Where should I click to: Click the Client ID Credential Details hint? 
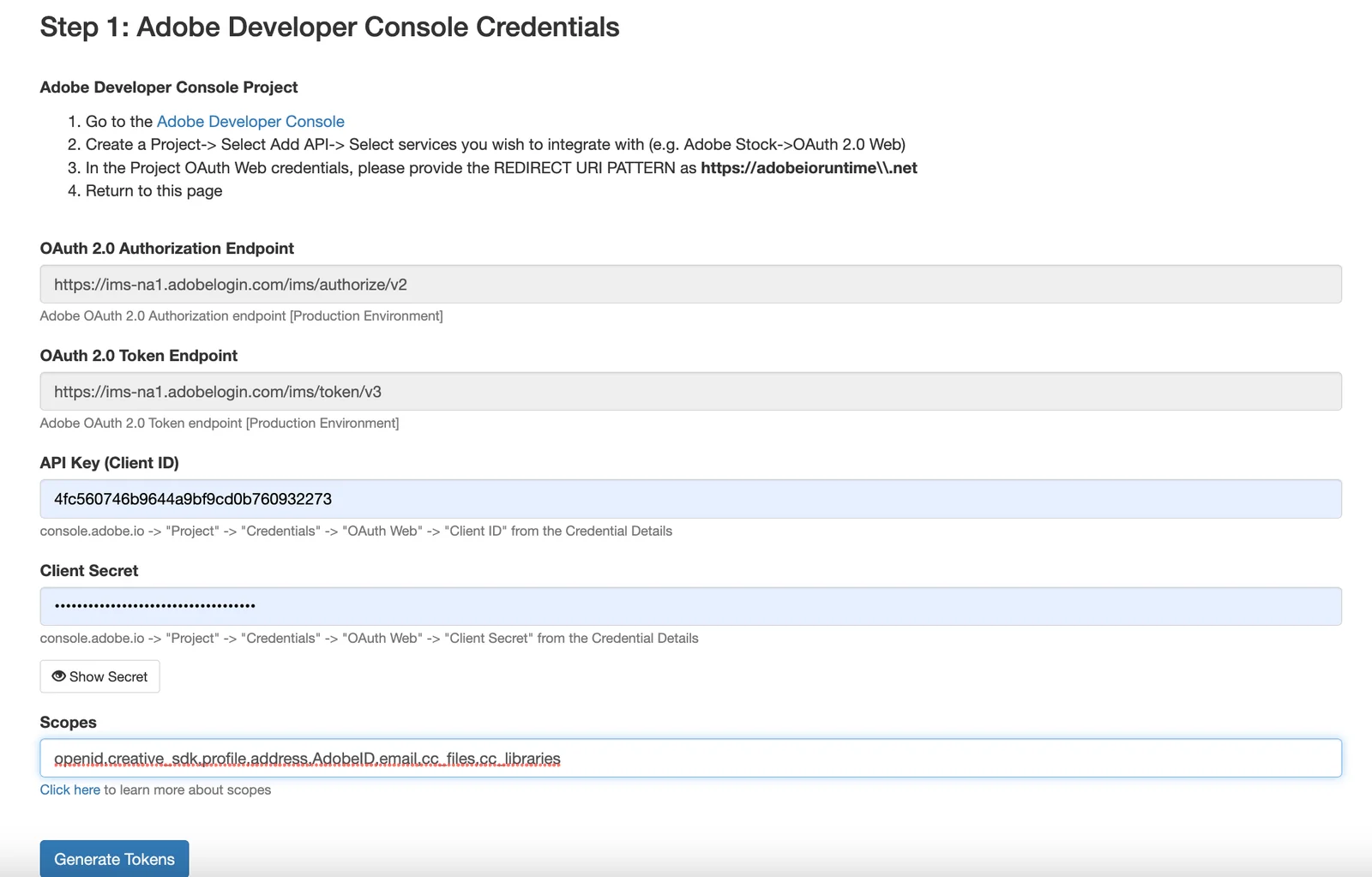pos(356,532)
